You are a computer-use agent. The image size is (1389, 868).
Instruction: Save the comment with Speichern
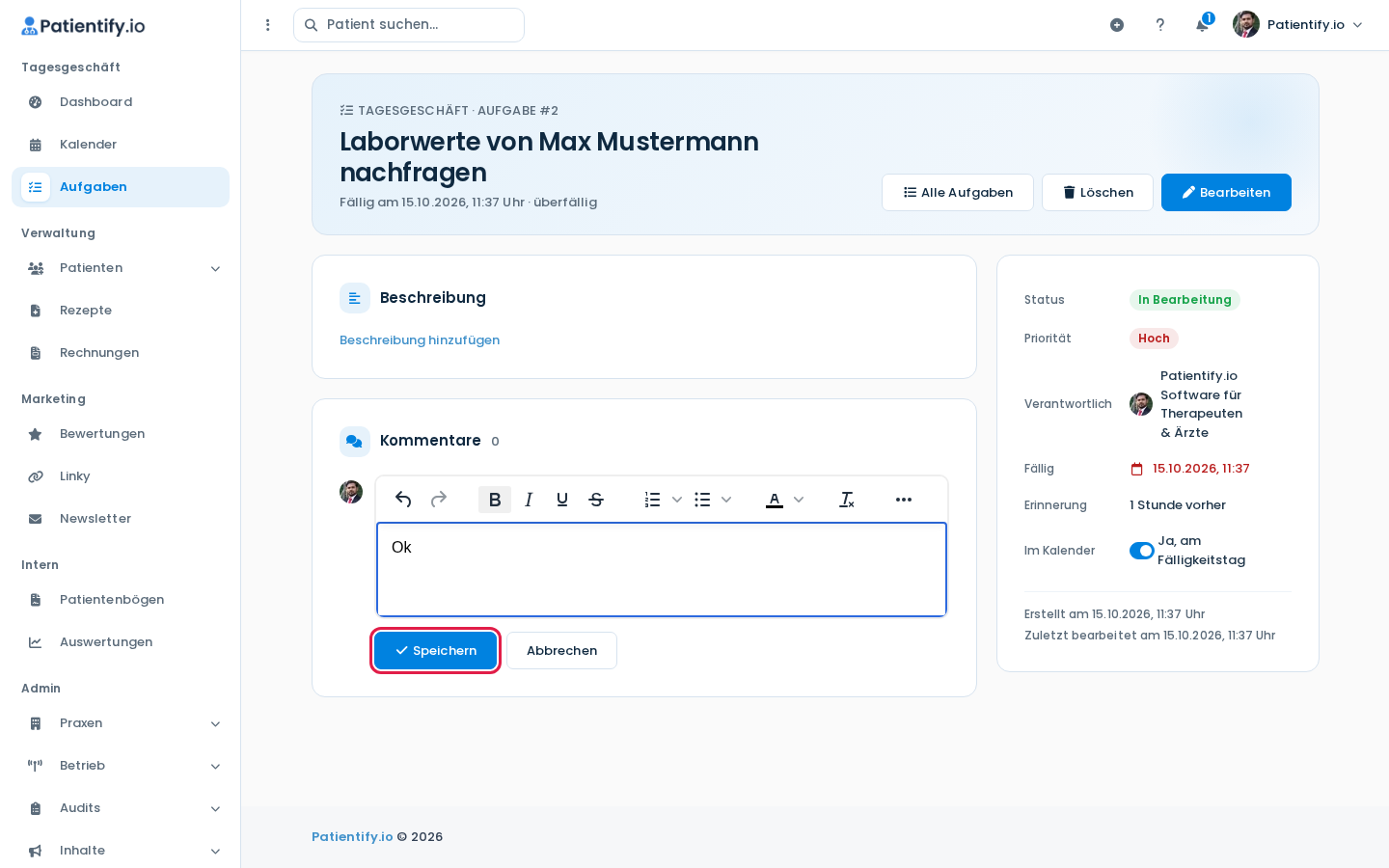coord(435,651)
